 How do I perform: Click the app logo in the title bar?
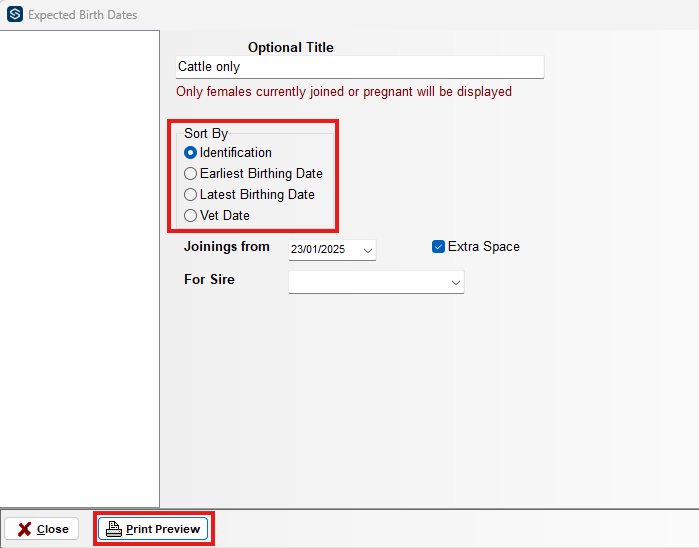(14, 15)
